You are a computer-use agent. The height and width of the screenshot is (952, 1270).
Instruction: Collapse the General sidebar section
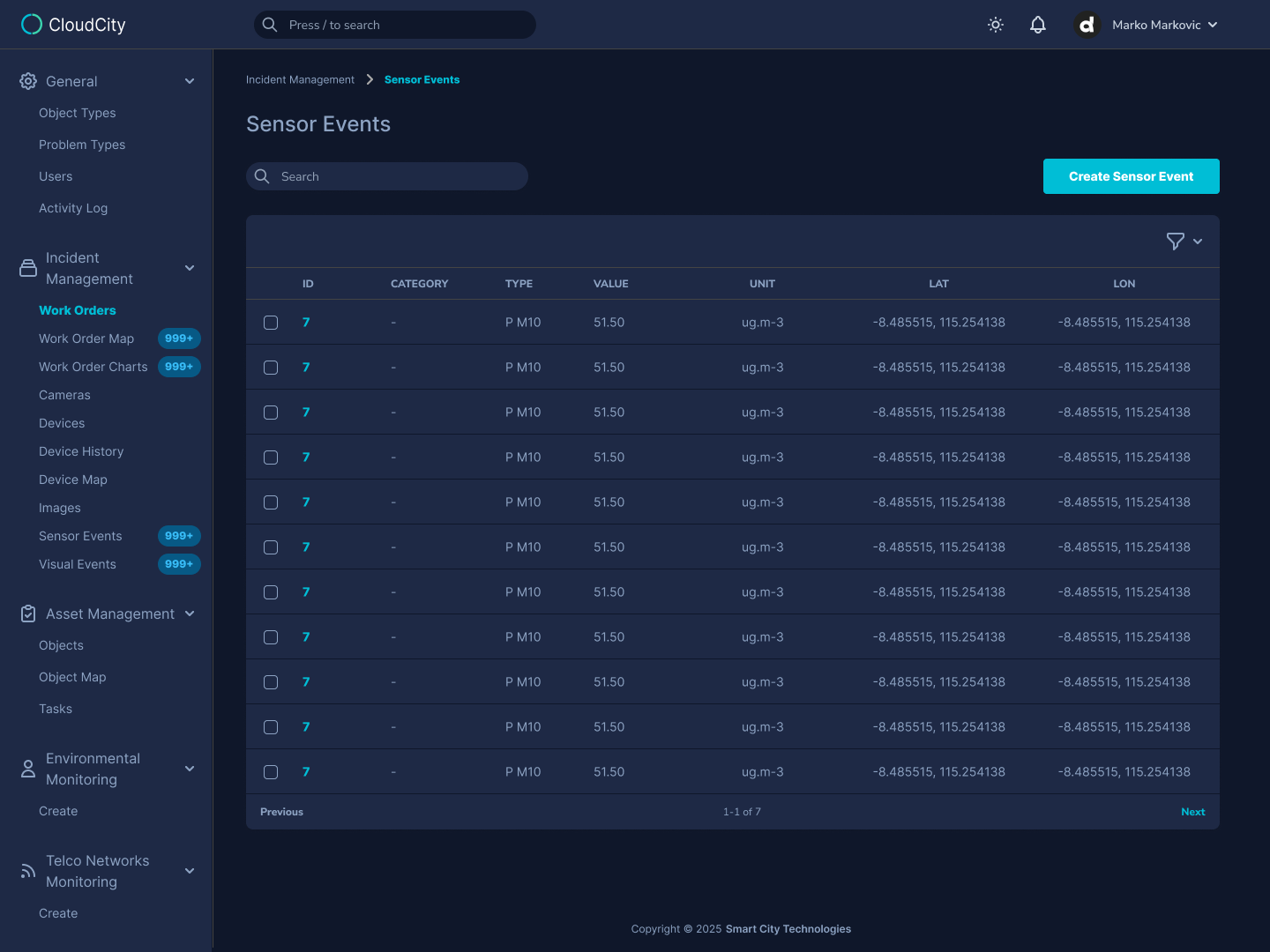189,80
